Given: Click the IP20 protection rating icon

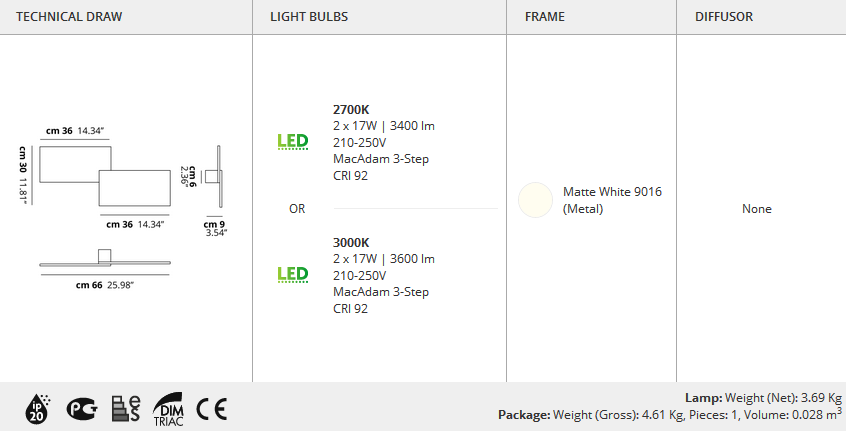Looking at the screenshot, I should point(37,409).
